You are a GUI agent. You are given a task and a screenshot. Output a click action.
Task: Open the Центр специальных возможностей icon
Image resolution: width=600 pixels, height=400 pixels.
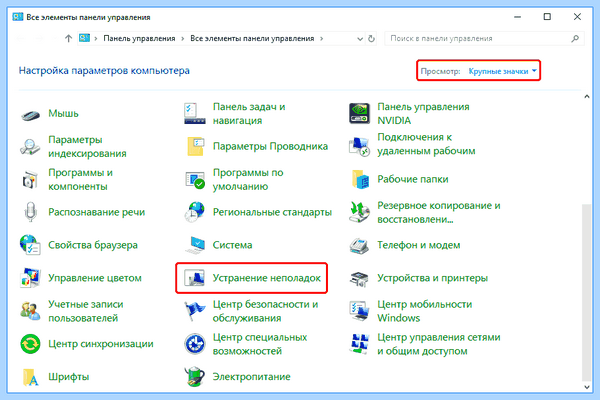click(195, 344)
